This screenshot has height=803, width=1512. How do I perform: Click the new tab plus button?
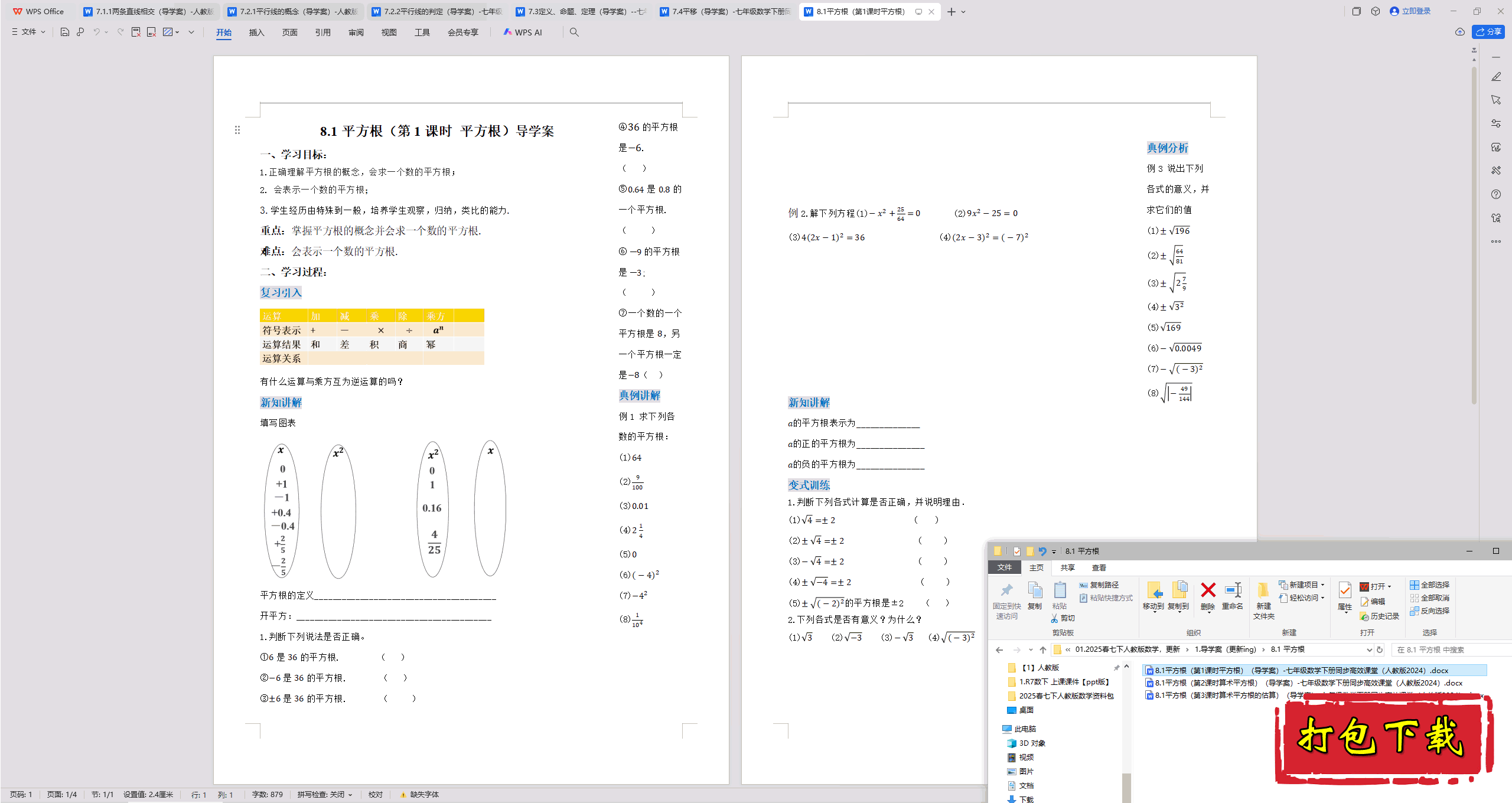click(951, 11)
